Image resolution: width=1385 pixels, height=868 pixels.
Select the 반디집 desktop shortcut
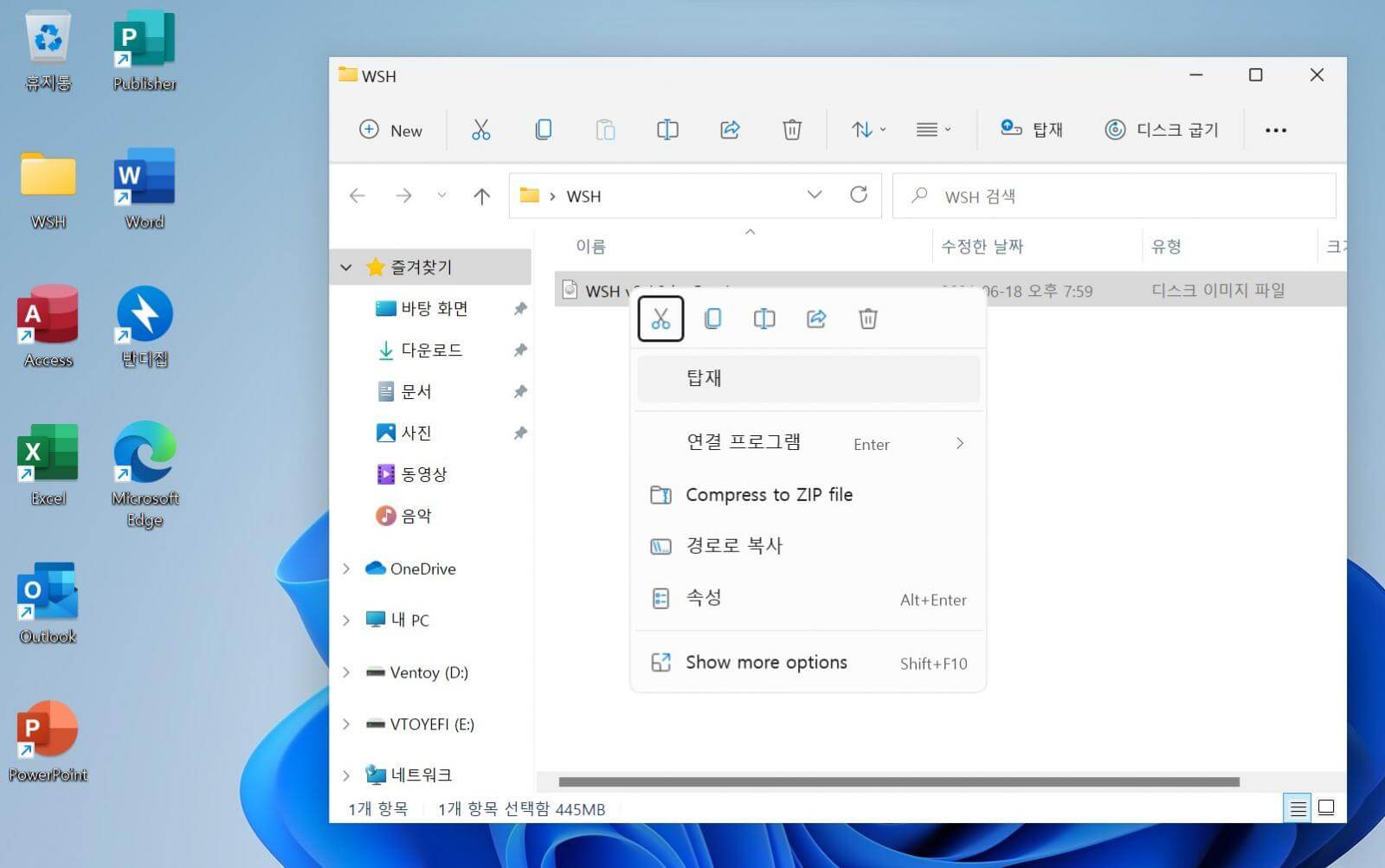tap(145, 327)
